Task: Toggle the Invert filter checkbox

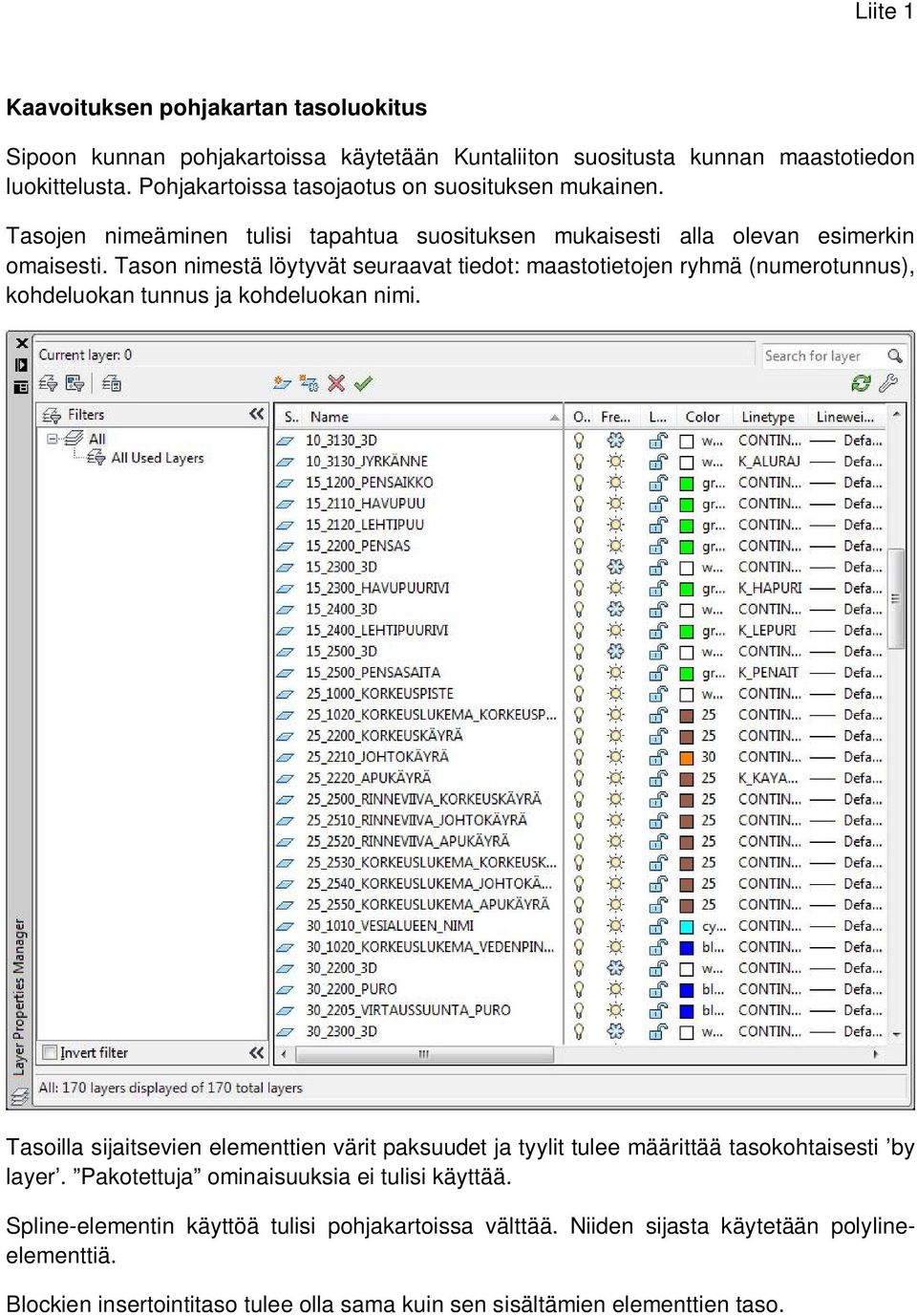Action: point(50,1052)
